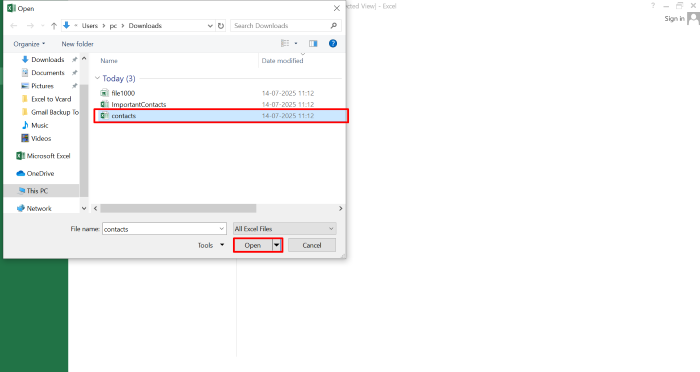Cancel the Open dialog

[312, 245]
